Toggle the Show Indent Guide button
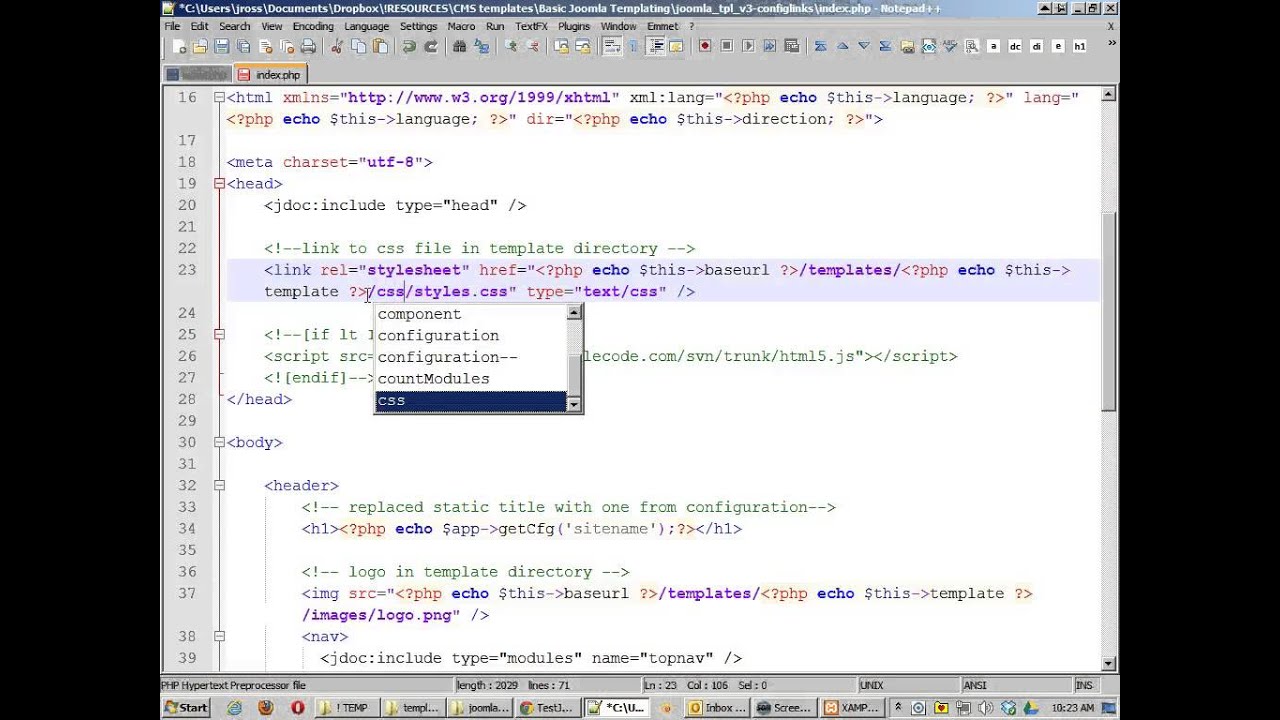 pyautogui.click(x=655, y=46)
